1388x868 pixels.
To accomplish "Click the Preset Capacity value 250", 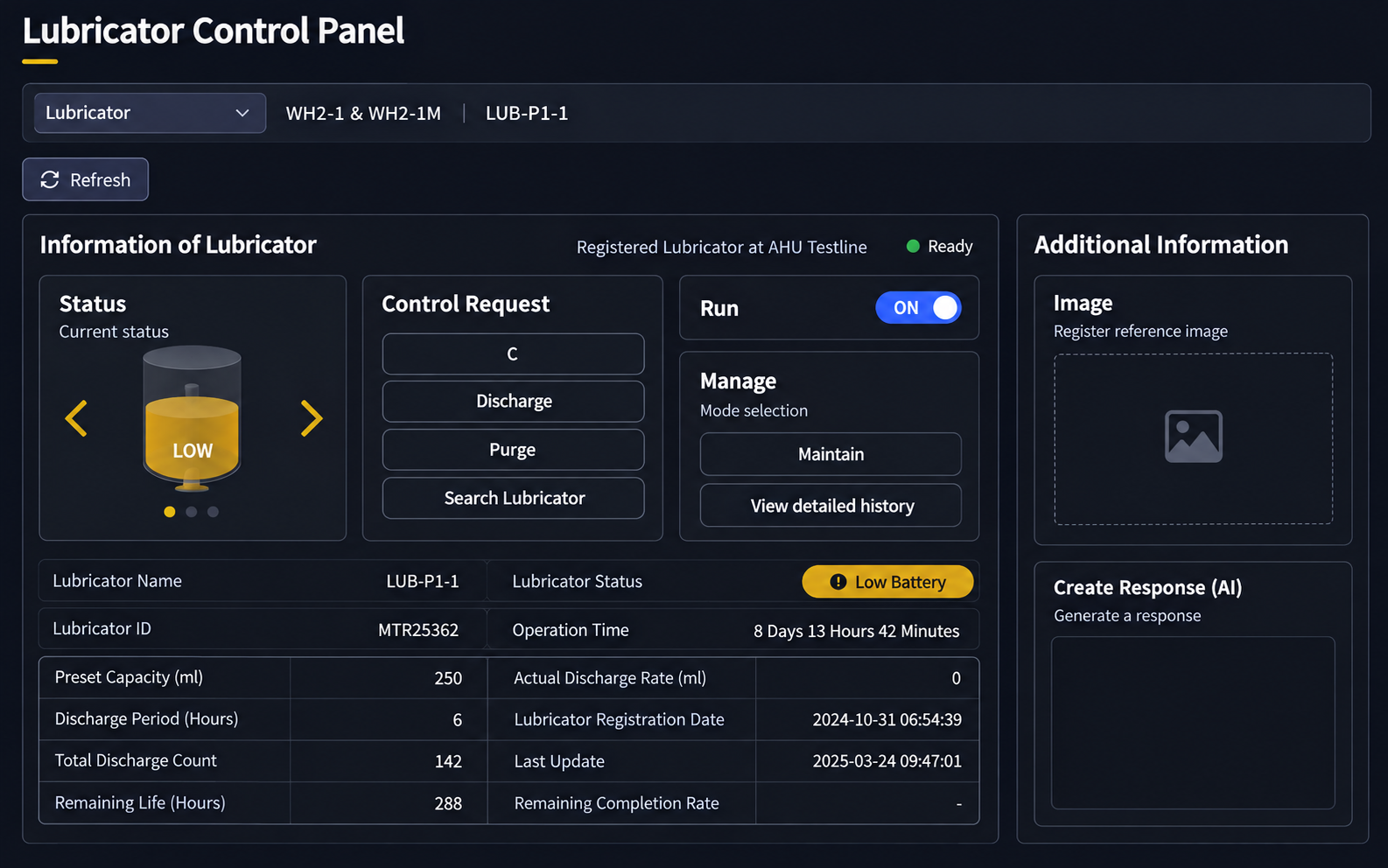I will click(x=448, y=678).
